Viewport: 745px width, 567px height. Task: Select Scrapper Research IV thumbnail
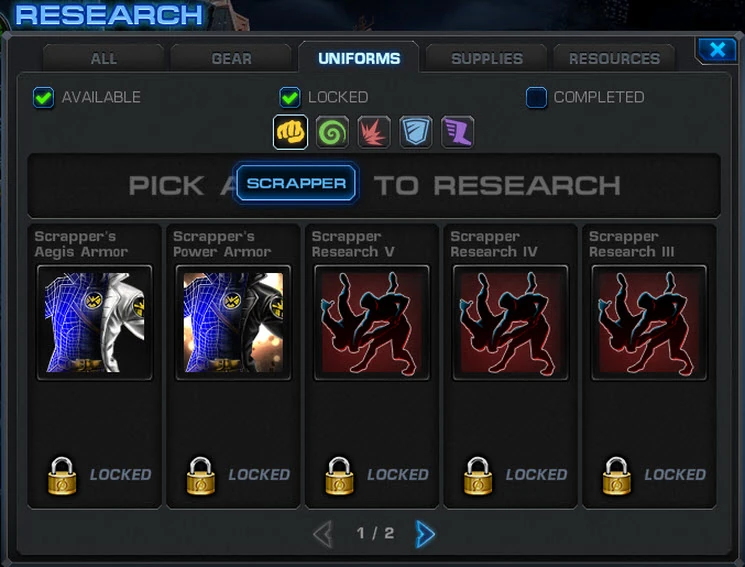[510, 323]
